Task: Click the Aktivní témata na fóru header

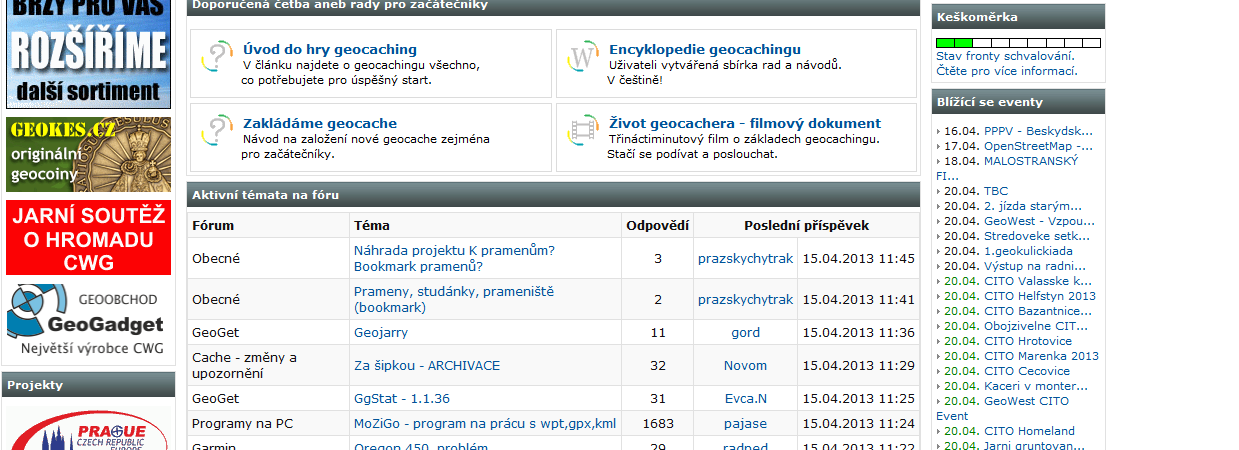Action: [553, 194]
